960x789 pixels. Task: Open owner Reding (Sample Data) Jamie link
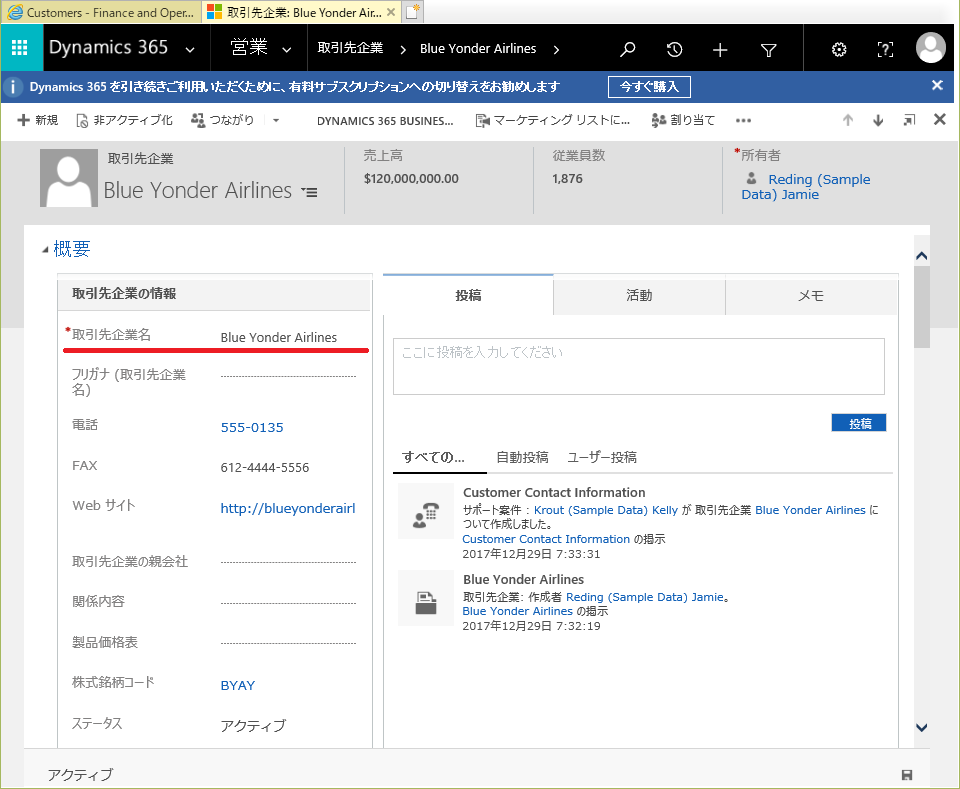click(806, 187)
